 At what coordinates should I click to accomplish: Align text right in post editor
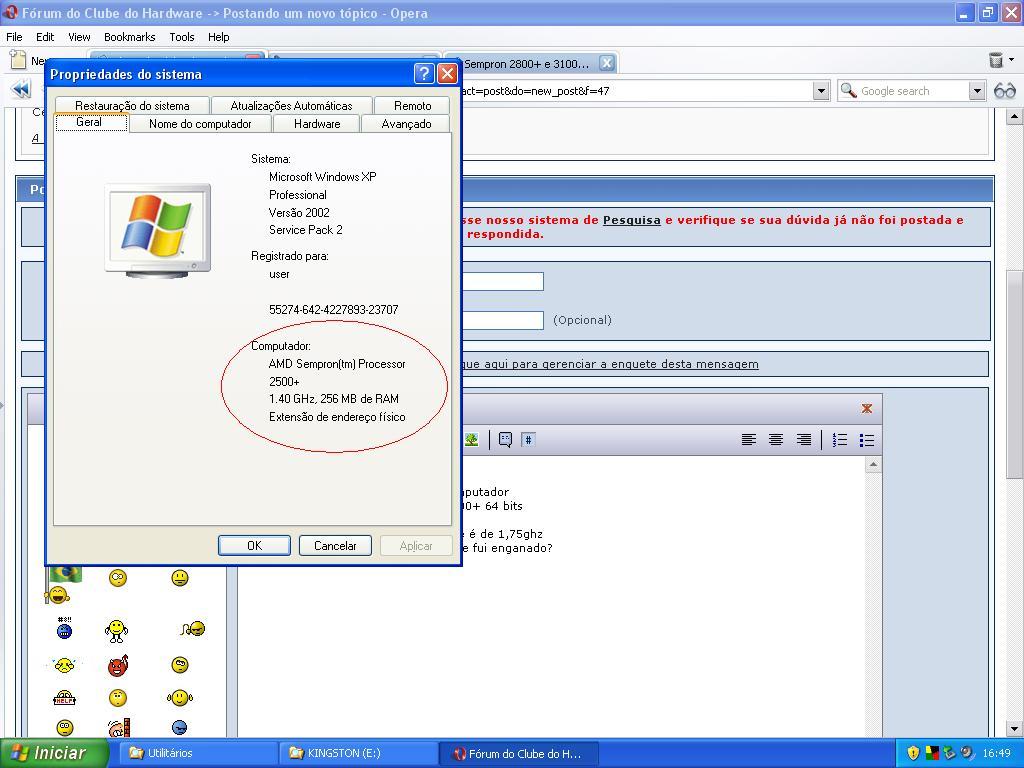pyautogui.click(x=803, y=440)
